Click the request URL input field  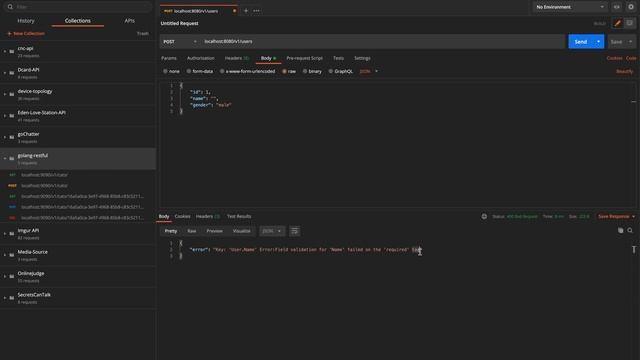[x=383, y=42]
